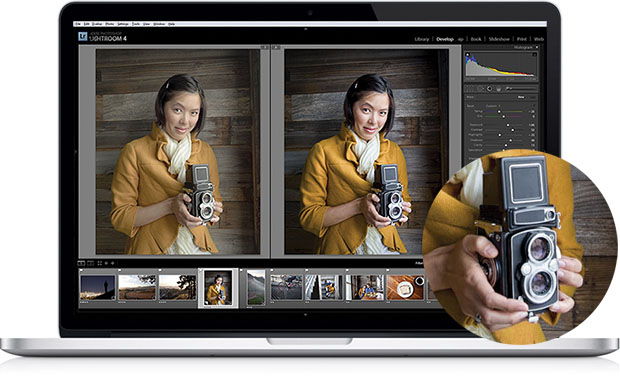Viewport: 620px width, 379px height.
Task: Click the Lightroom Lr logo icon
Action: click(x=83, y=36)
